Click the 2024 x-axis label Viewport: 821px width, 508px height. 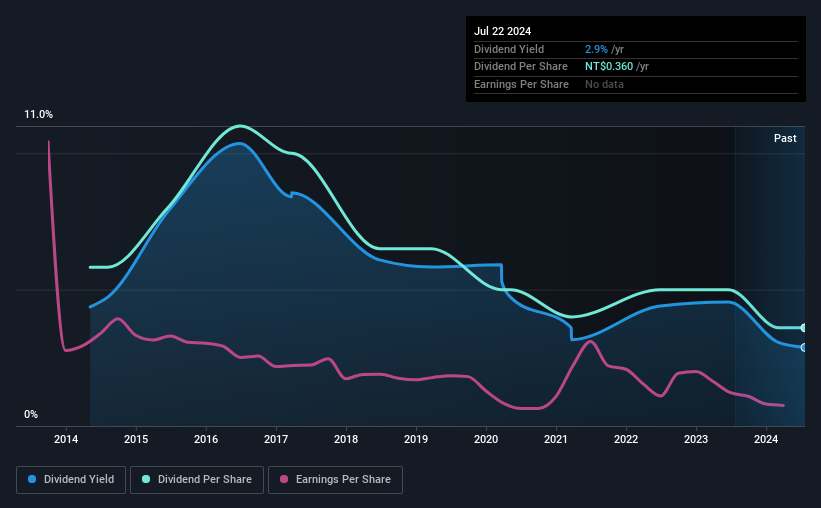[x=765, y=439]
